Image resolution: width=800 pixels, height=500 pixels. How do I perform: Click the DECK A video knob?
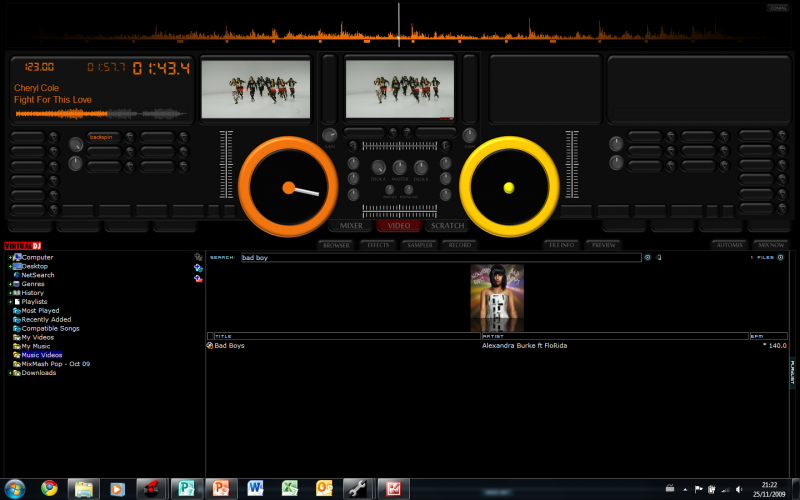tap(379, 167)
